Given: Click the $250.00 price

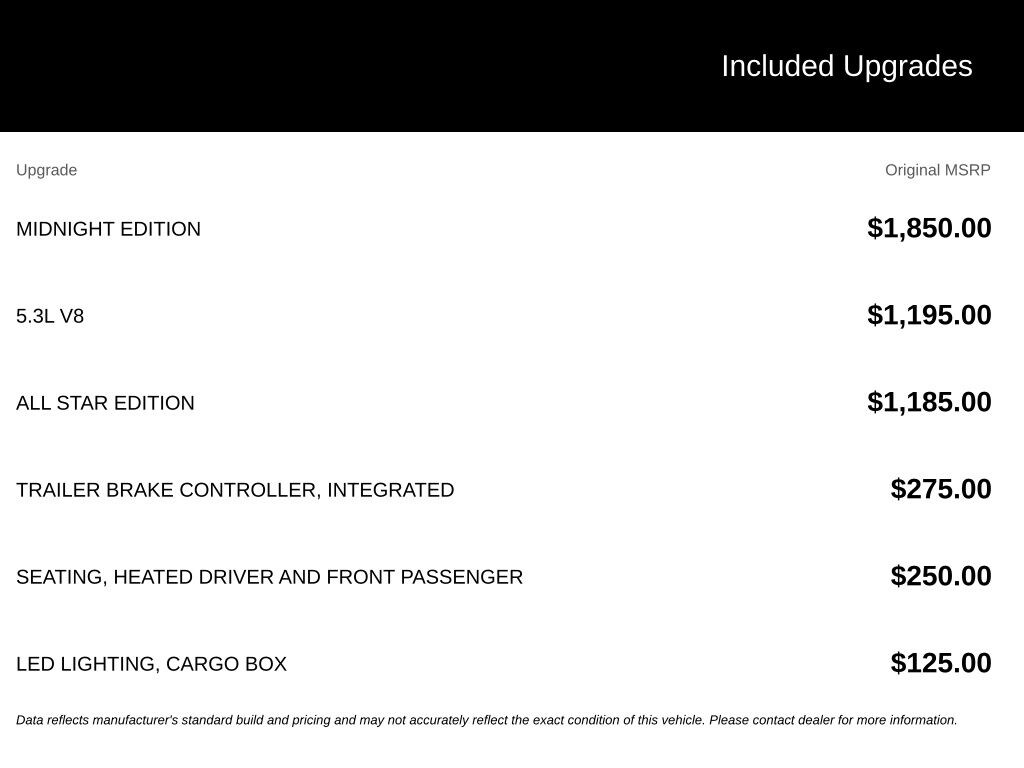Looking at the screenshot, I should pyautogui.click(x=940, y=576).
